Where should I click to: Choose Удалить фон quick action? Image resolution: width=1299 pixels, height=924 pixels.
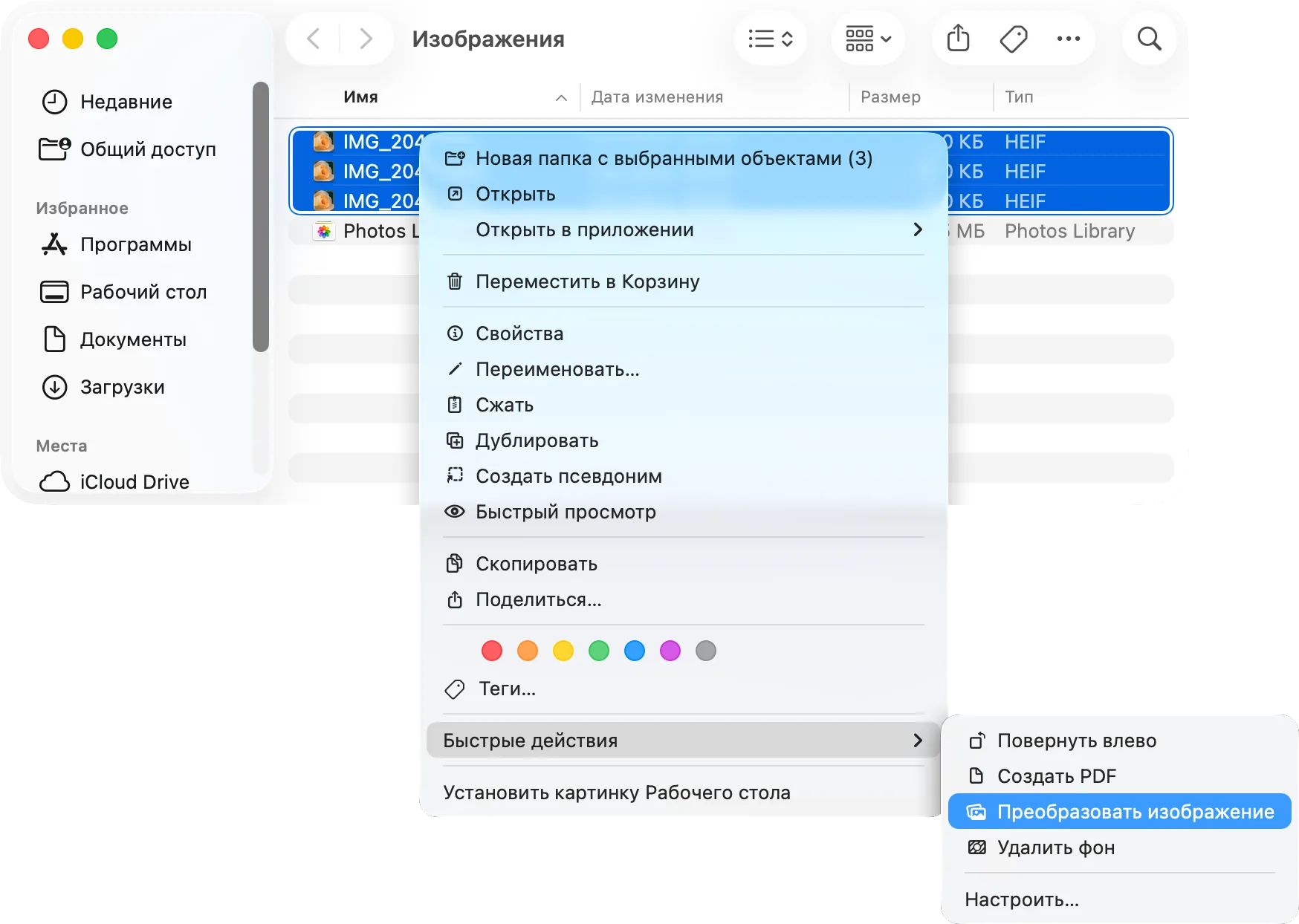(1120, 847)
